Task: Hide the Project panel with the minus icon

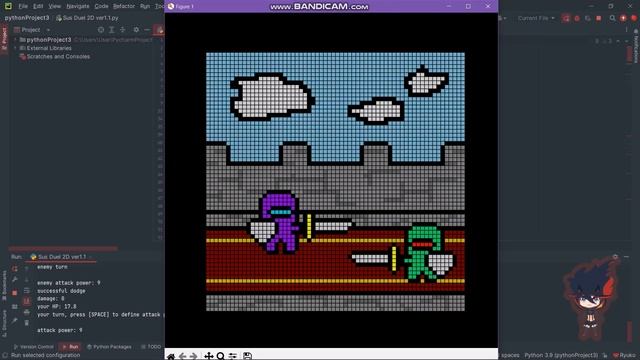Action: [x=147, y=30]
